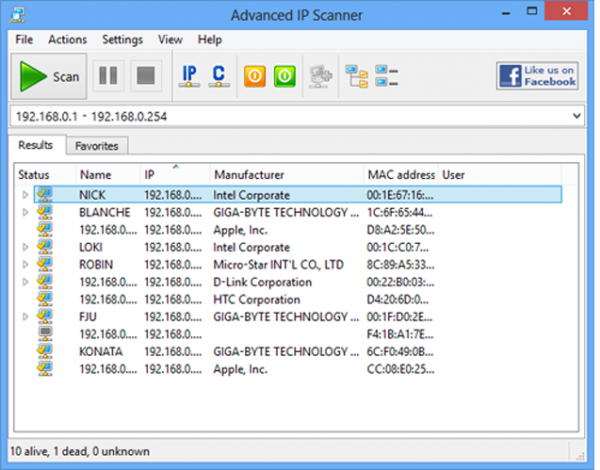Switch to the Favorites tab

point(95,146)
